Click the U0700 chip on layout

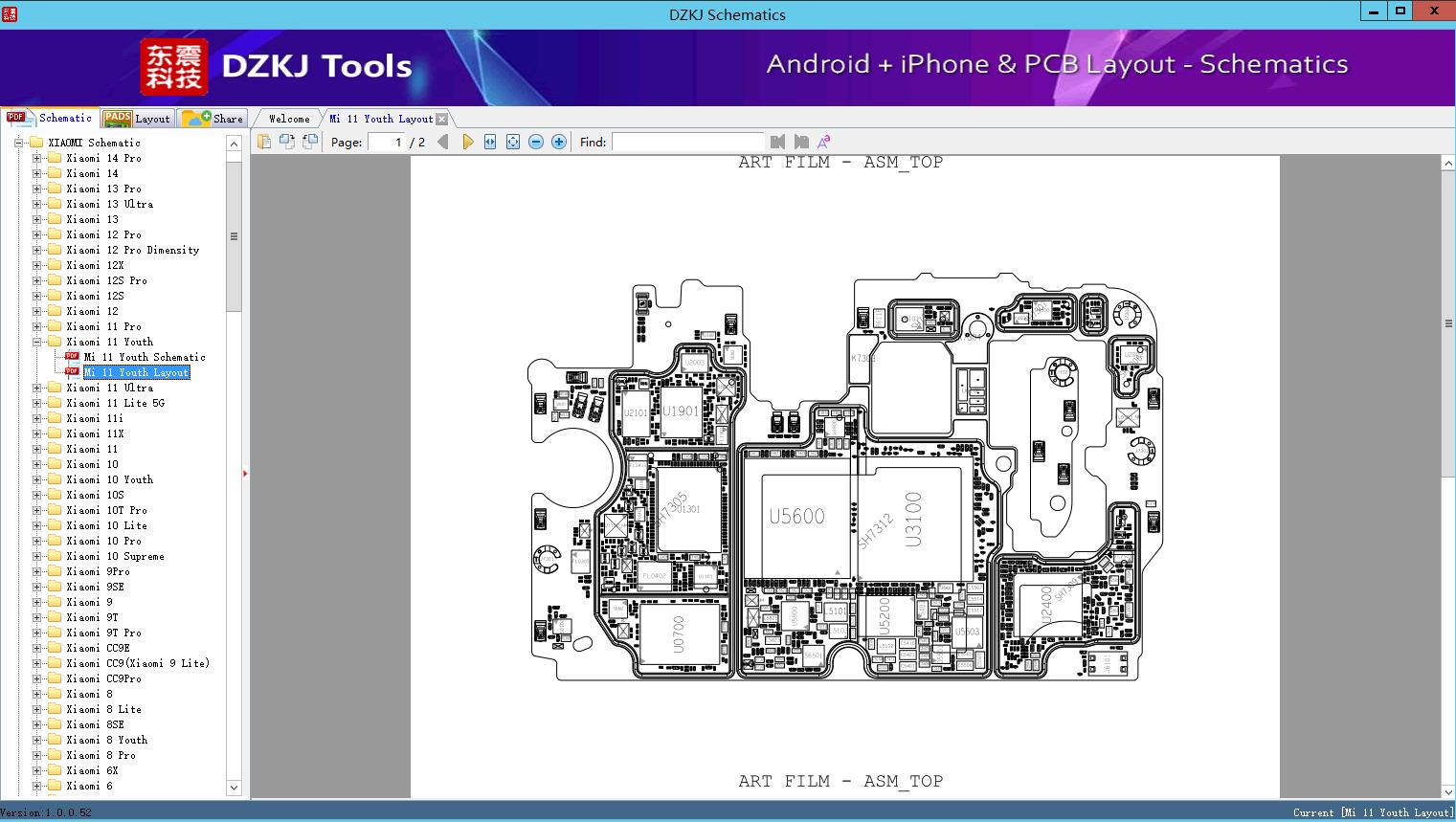(679, 634)
